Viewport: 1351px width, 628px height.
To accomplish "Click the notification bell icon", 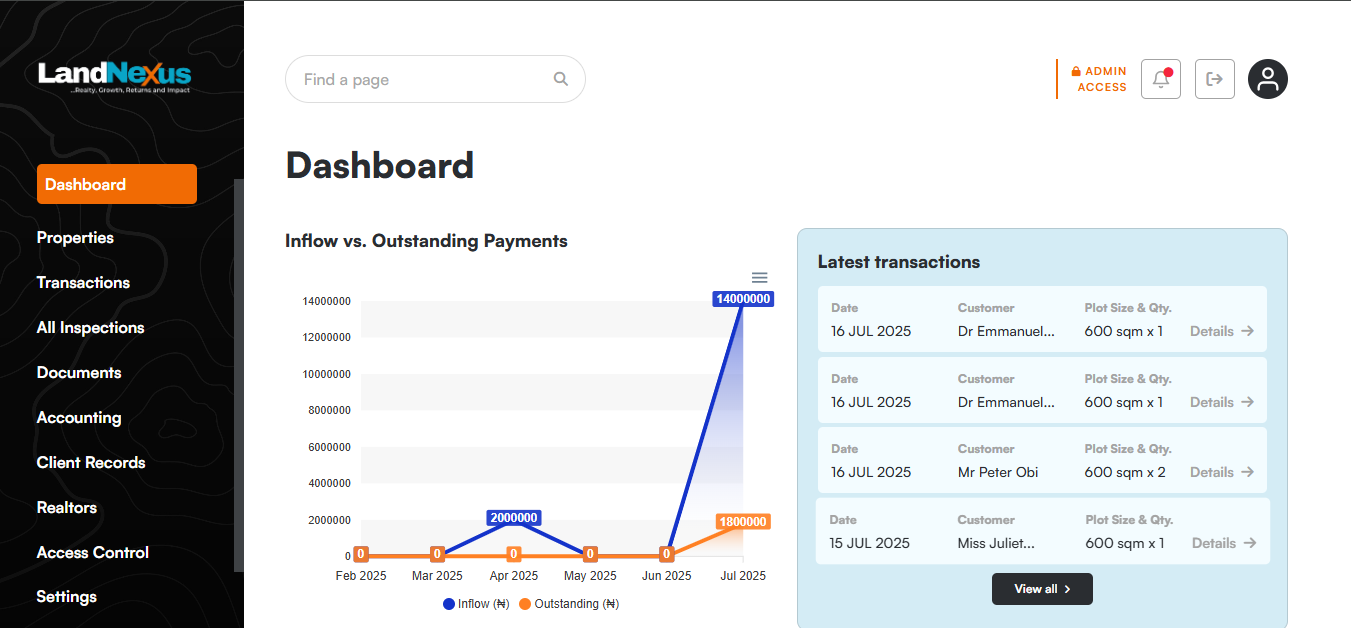I will click(x=1160, y=79).
